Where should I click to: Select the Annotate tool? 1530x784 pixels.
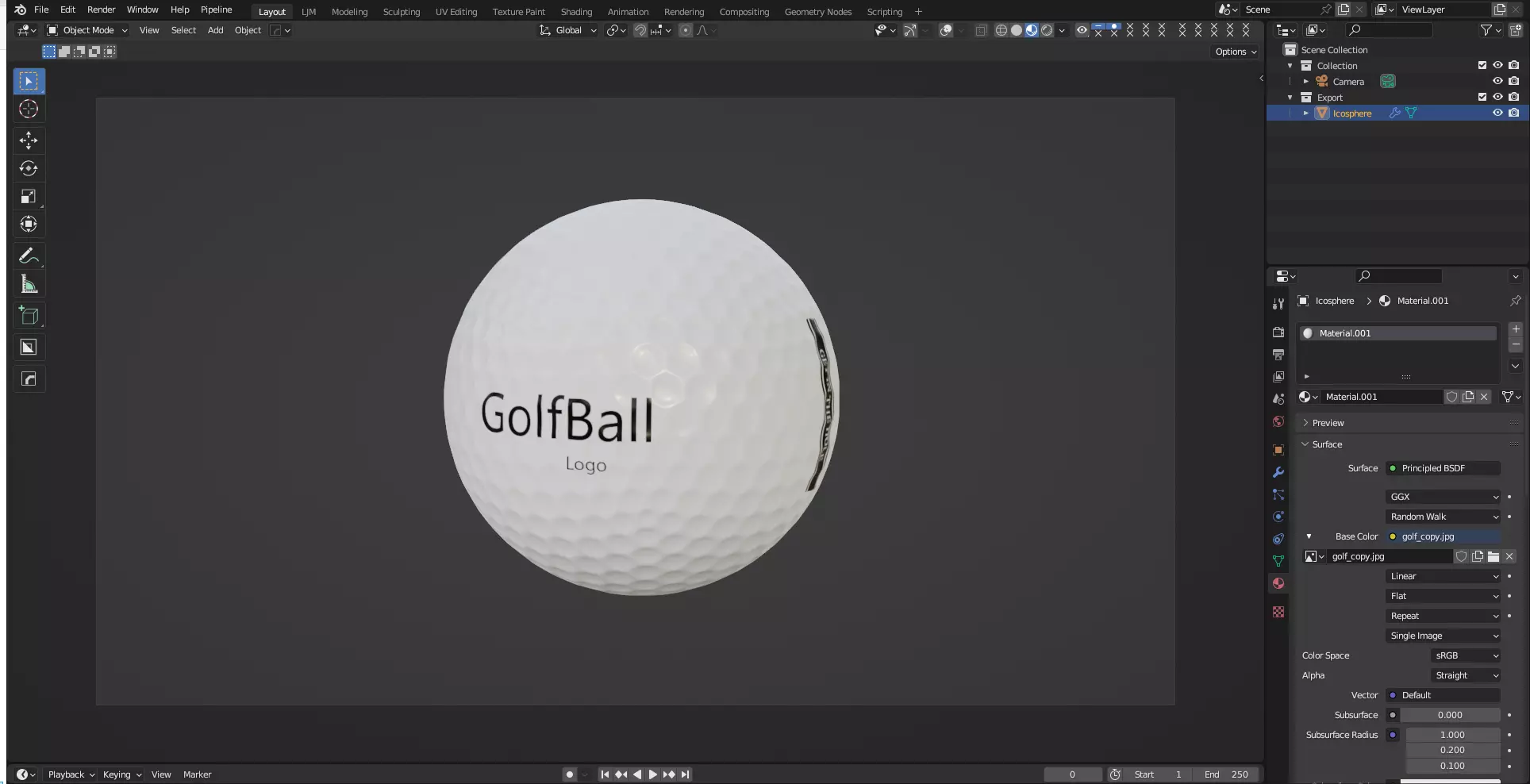[x=29, y=256]
